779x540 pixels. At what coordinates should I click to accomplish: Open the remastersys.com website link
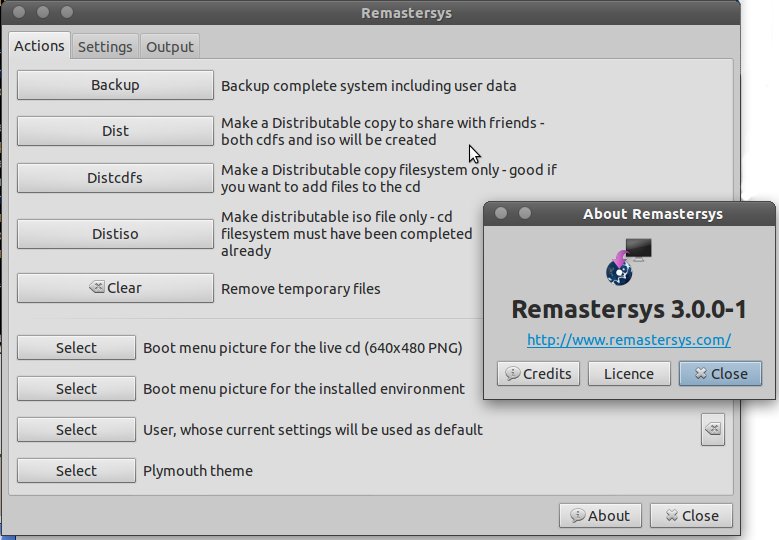pyautogui.click(x=628, y=340)
